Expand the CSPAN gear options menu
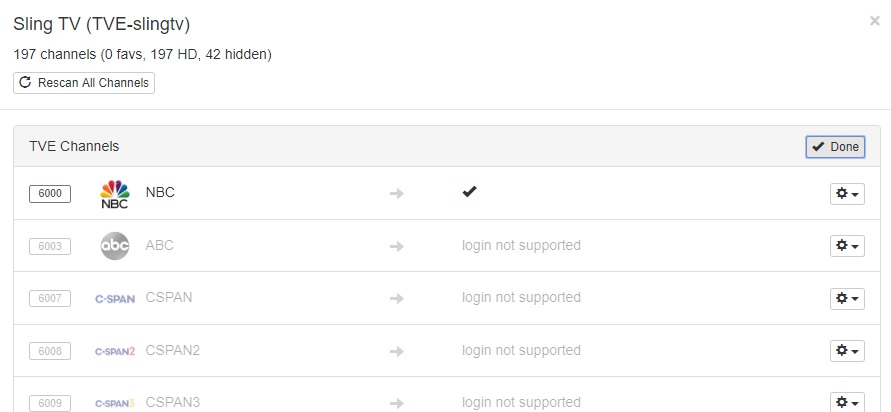 847,298
